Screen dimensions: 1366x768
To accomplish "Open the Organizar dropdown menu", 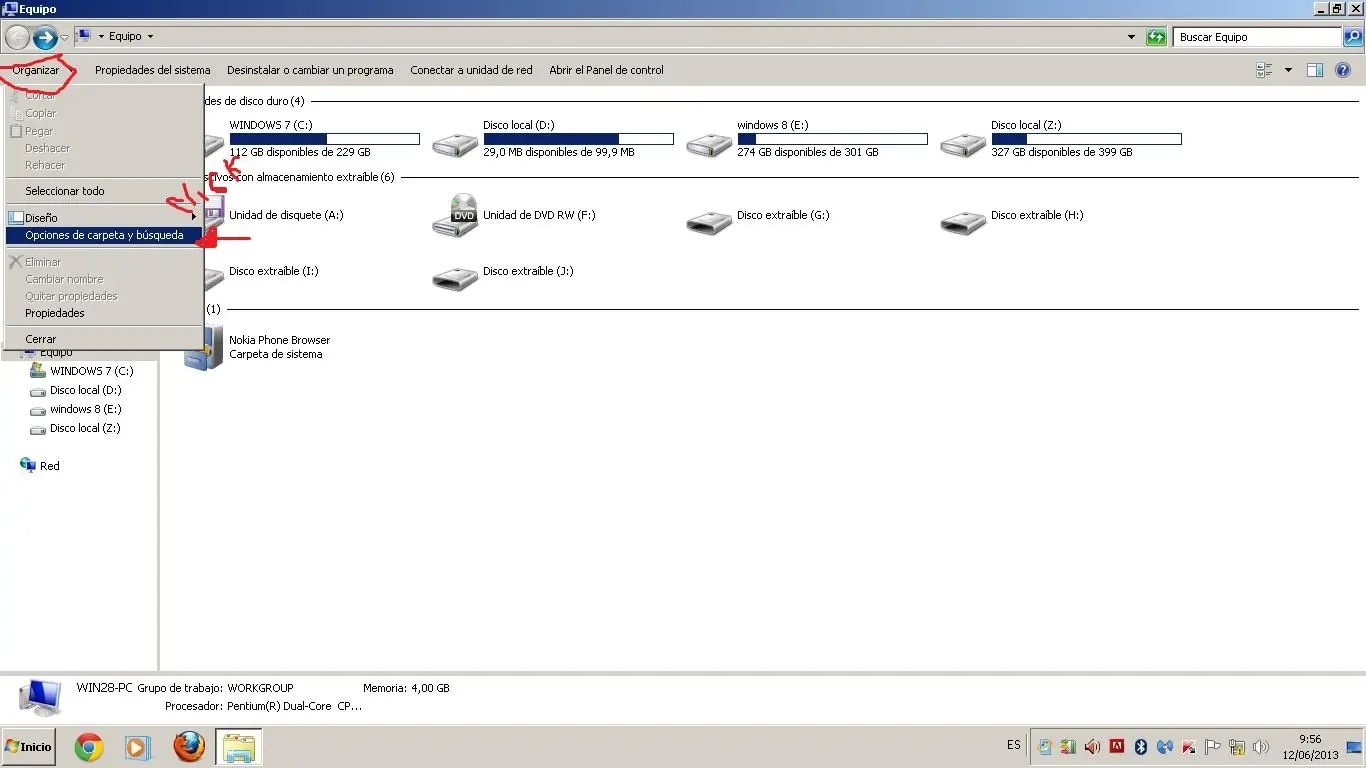I will pos(36,70).
